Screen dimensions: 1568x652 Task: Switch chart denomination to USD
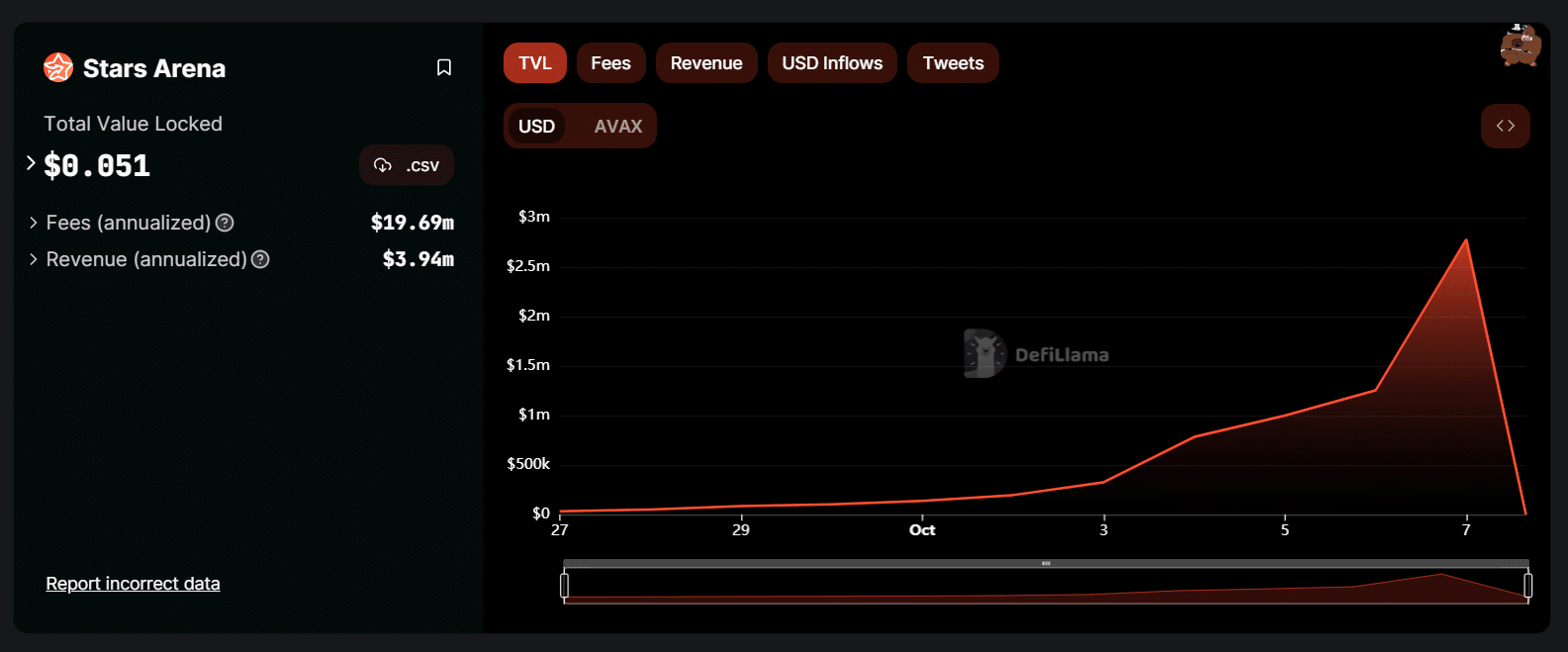pos(536,126)
